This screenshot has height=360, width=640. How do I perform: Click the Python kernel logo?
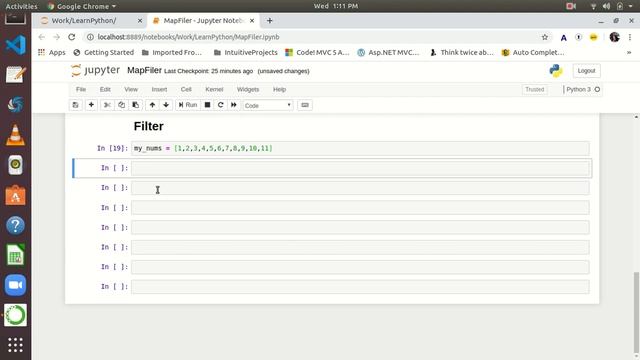(x=556, y=71)
